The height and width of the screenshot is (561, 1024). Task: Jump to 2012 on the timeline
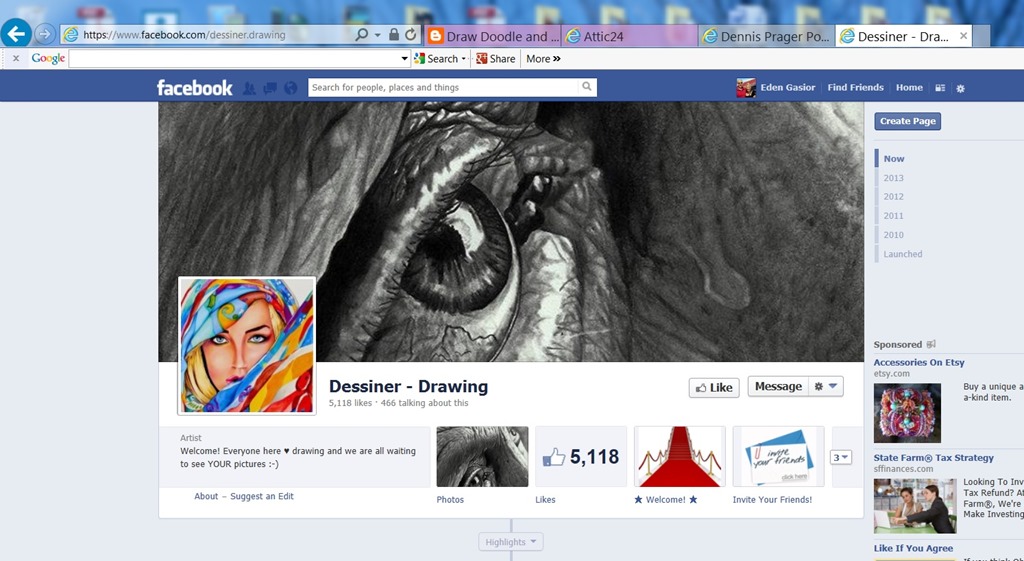893,197
